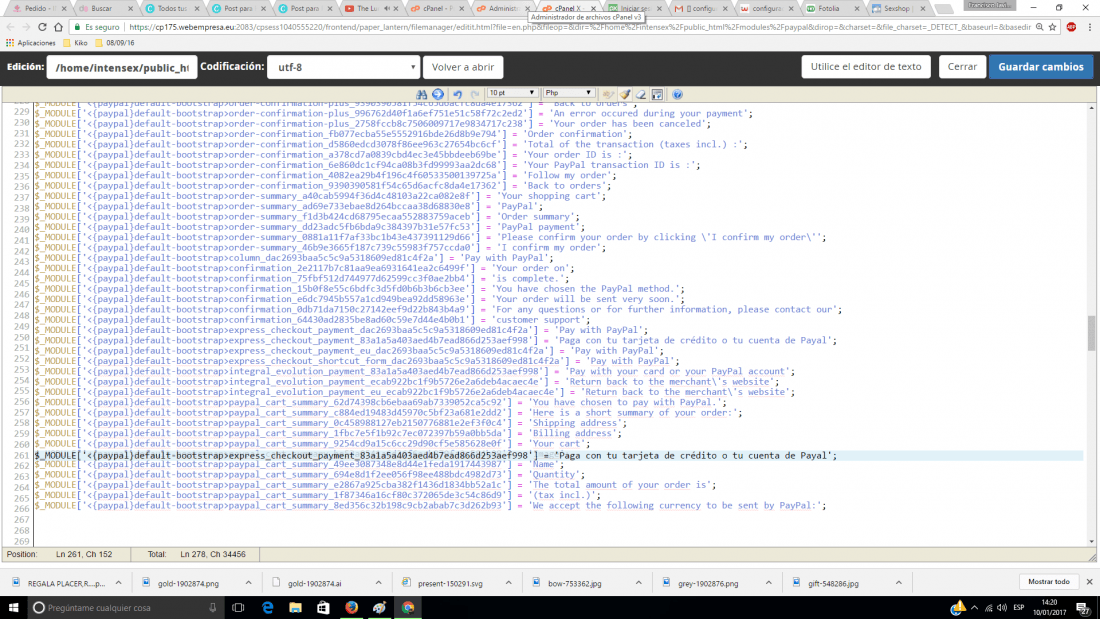Click the blue go-to-line arrow icon
Image resolution: width=1100 pixels, height=619 pixels.
coord(438,94)
